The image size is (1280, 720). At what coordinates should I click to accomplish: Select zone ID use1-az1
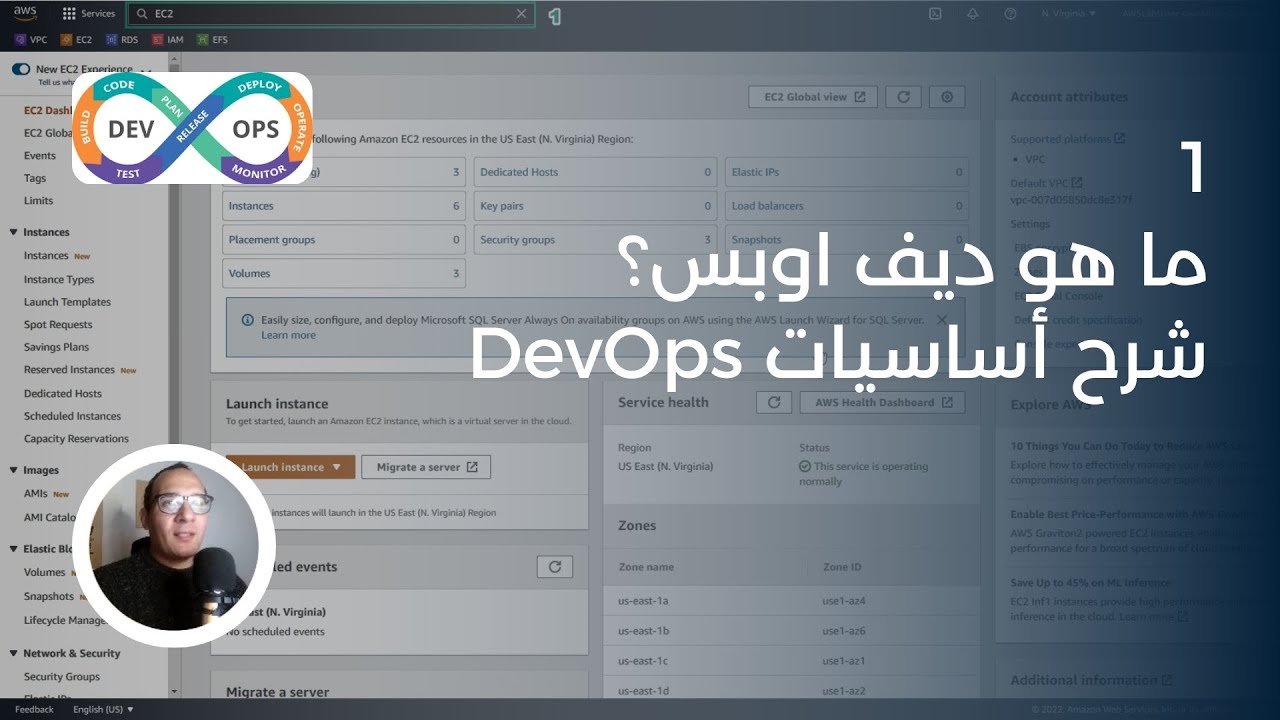844,661
